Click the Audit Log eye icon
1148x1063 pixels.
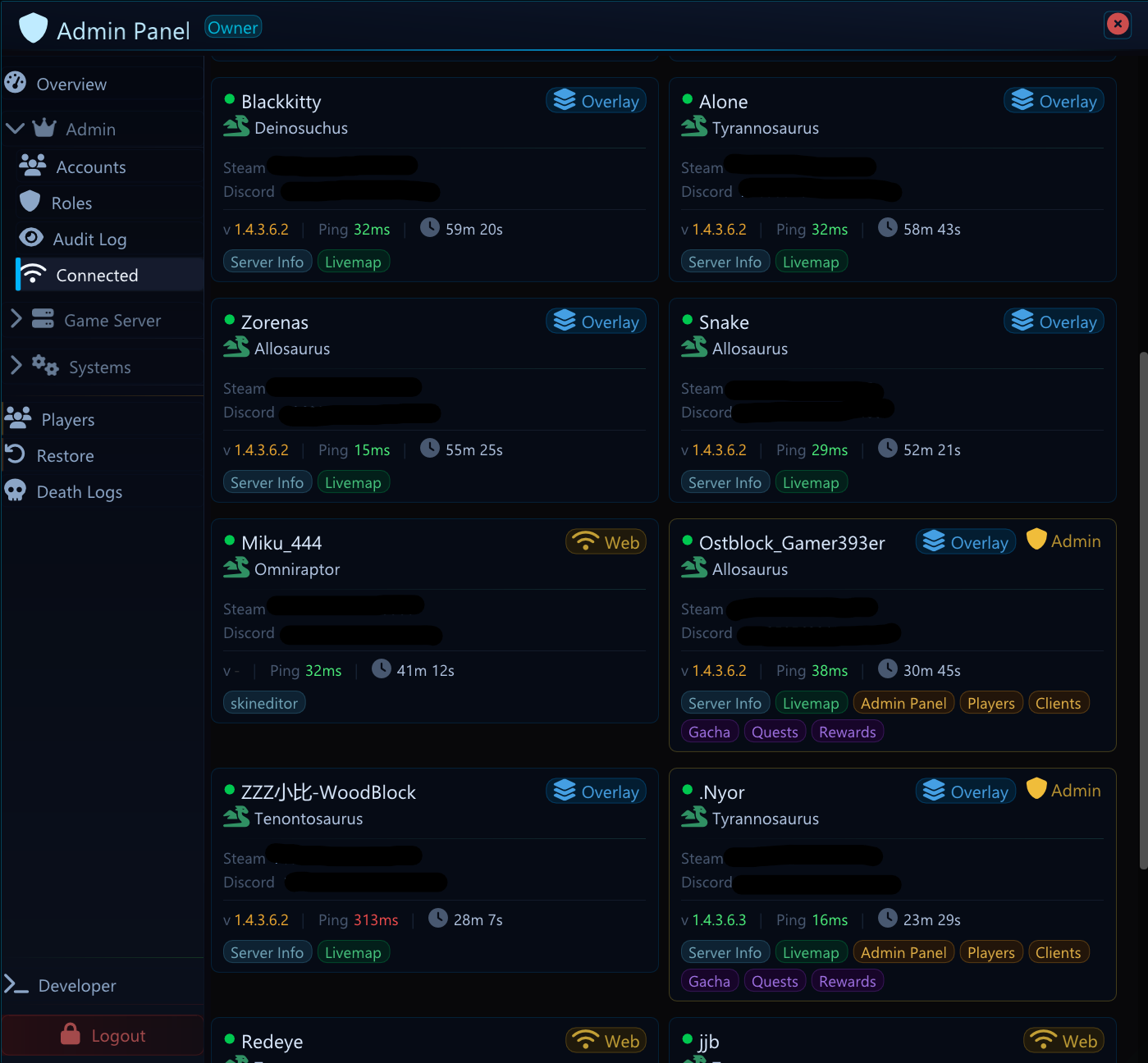pos(31,237)
